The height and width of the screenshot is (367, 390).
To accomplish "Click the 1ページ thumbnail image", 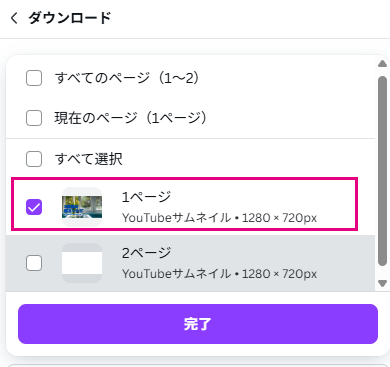I will (x=82, y=207).
